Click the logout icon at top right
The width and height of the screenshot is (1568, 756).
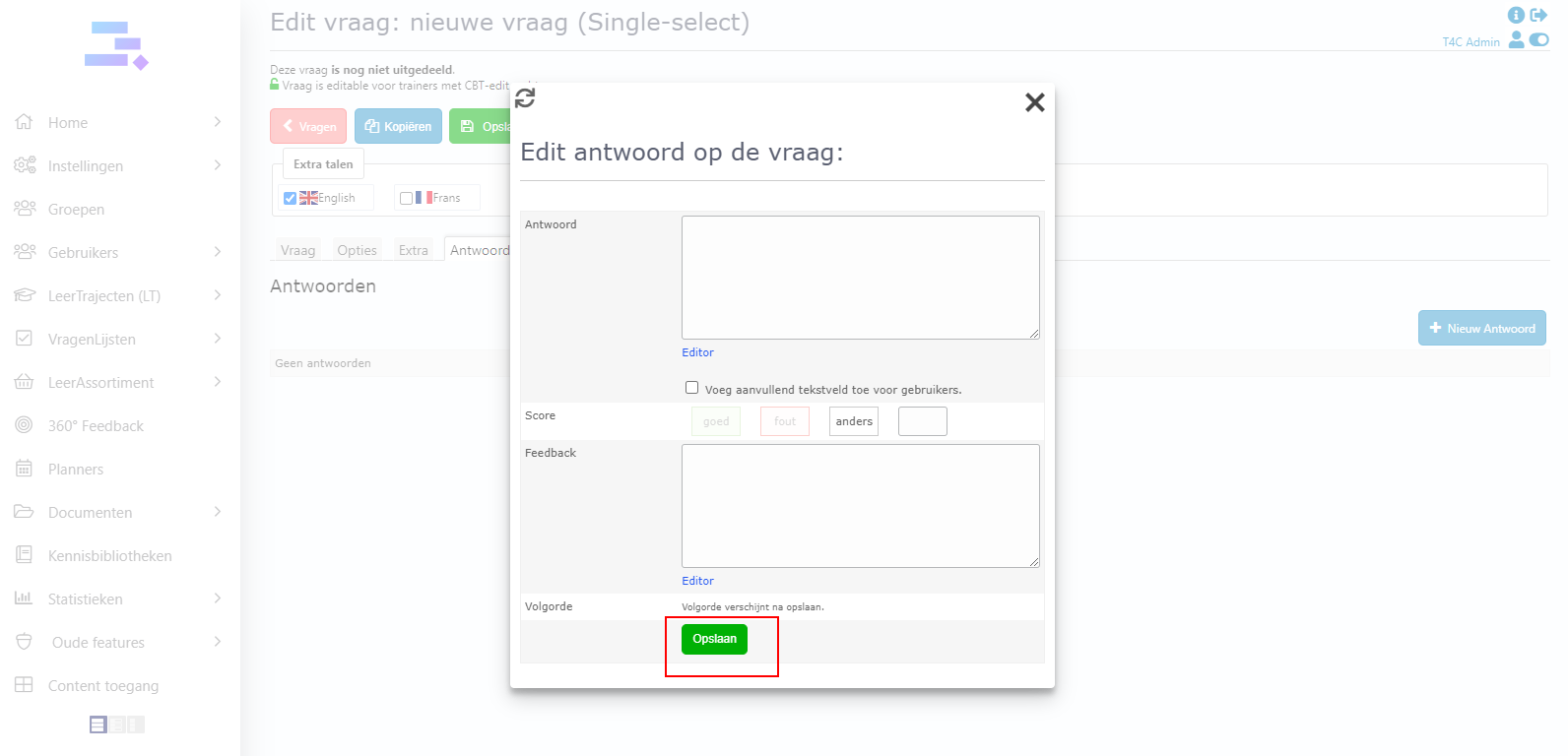1538,15
